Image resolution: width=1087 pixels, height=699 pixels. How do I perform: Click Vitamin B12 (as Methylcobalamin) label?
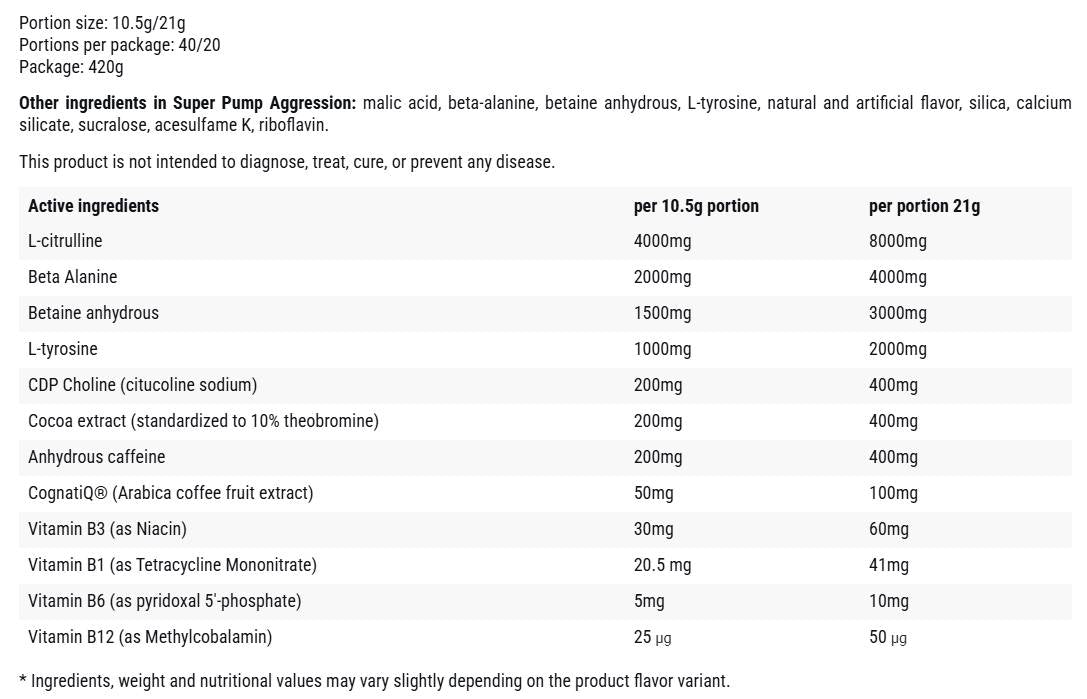coord(150,637)
